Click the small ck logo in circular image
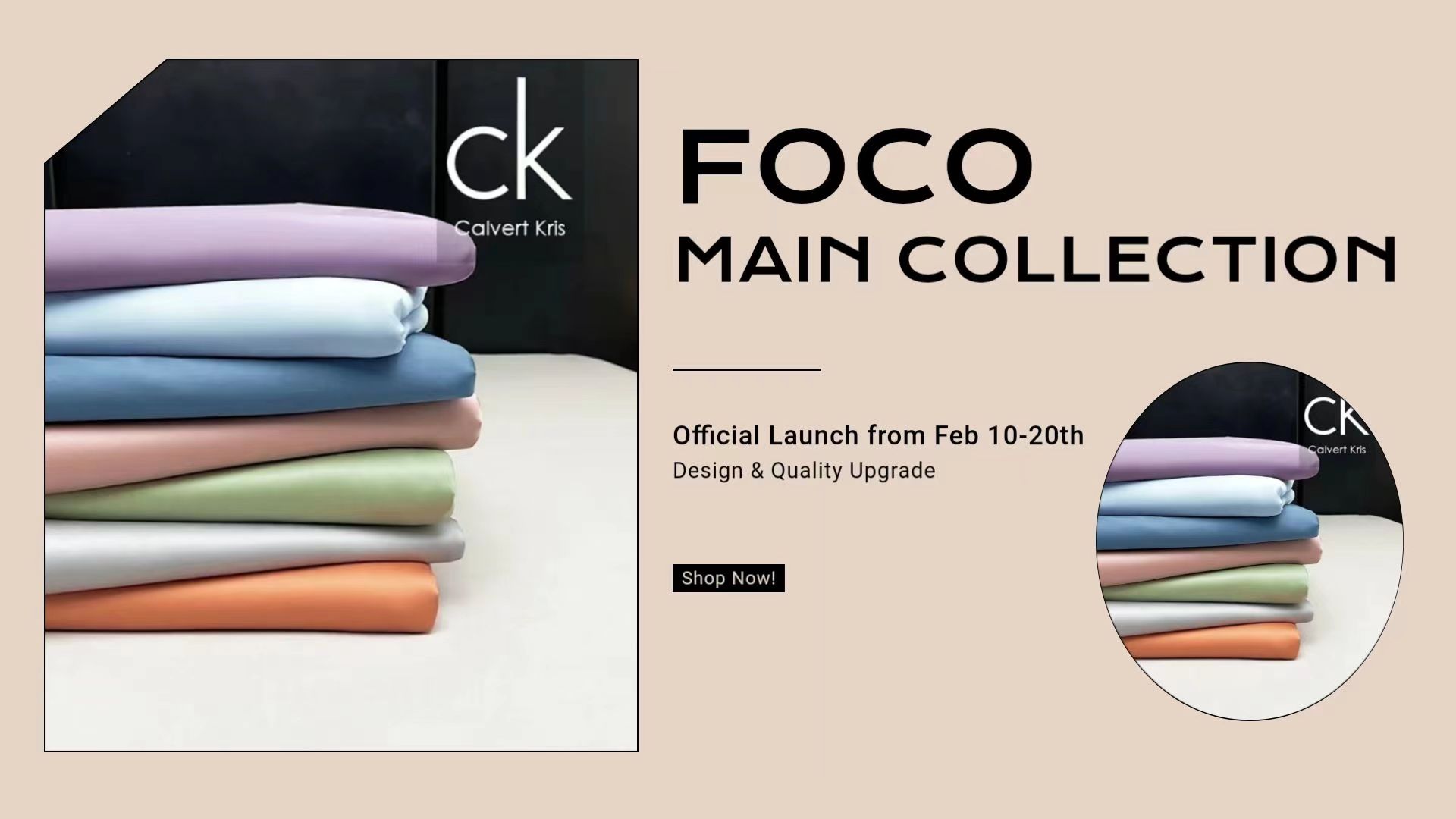1456x819 pixels. [x=1336, y=417]
